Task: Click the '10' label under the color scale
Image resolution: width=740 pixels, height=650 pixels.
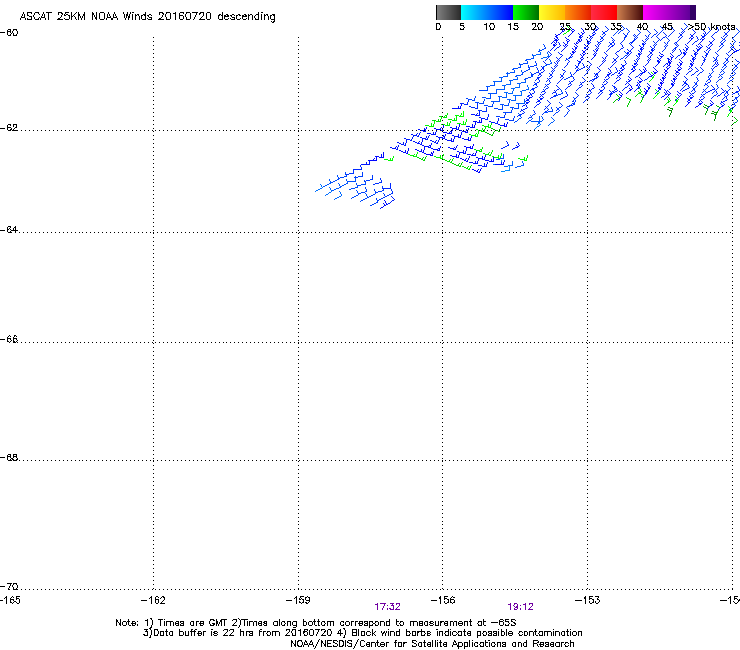Action: tap(489, 27)
